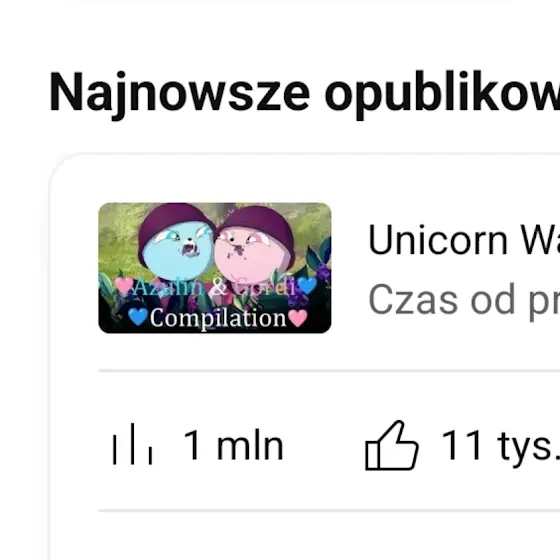This screenshot has height=560, width=560.
Task: Click the Czas od pr… subtitle text
Action: tap(464, 300)
